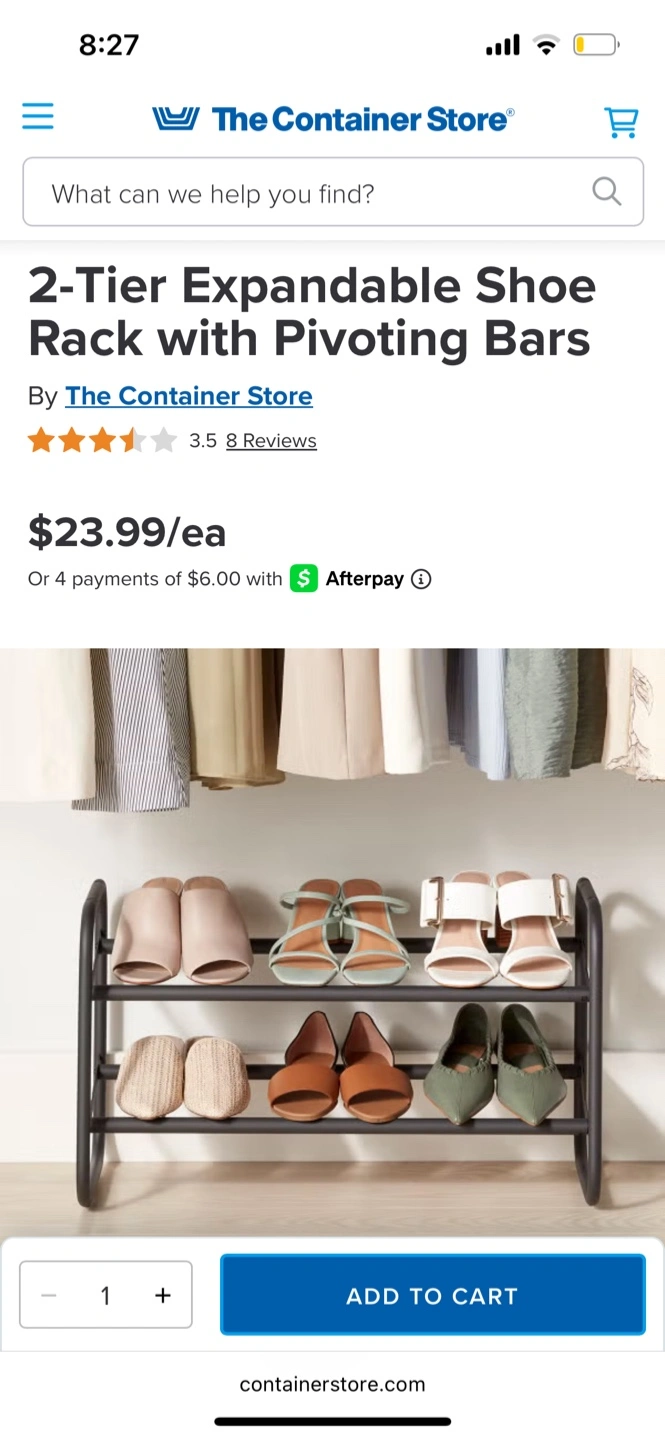Tap the 2-Tier Expandable Shoe Rack title
665x1440 pixels.
pyautogui.click(x=312, y=313)
